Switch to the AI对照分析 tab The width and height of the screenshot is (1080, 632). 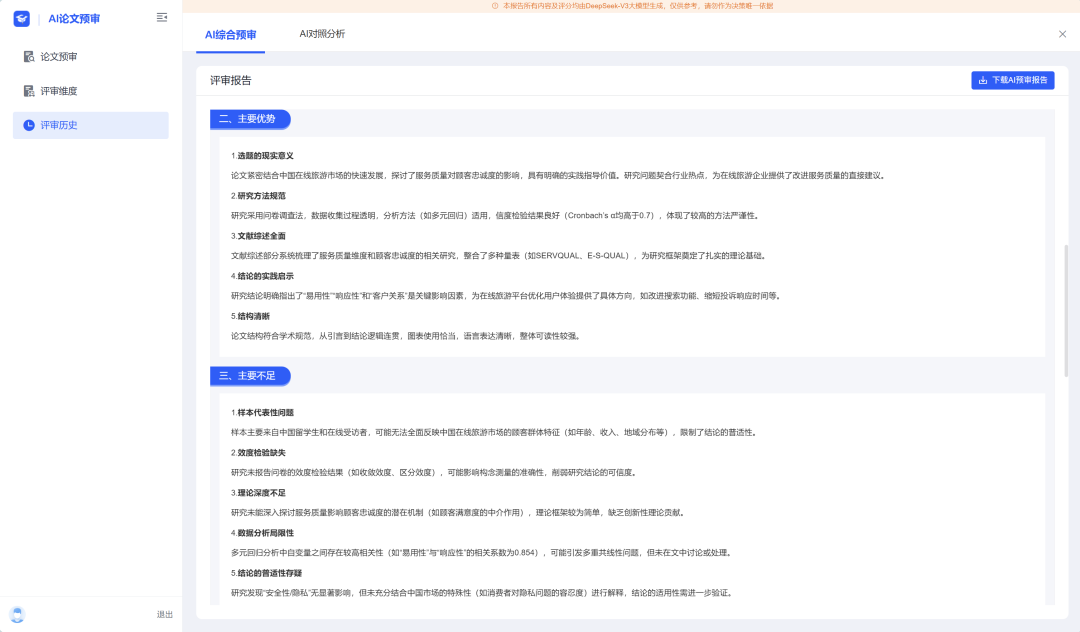click(x=322, y=34)
